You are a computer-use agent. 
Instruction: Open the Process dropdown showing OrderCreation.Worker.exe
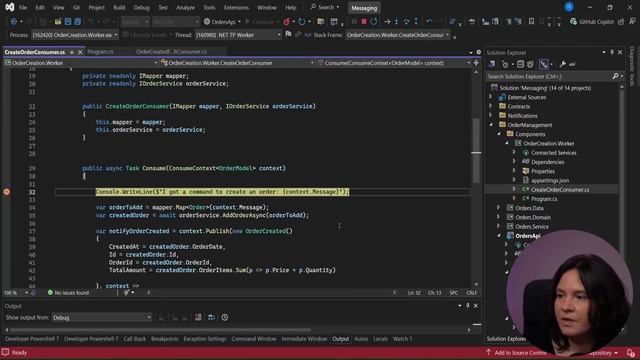coord(75,35)
